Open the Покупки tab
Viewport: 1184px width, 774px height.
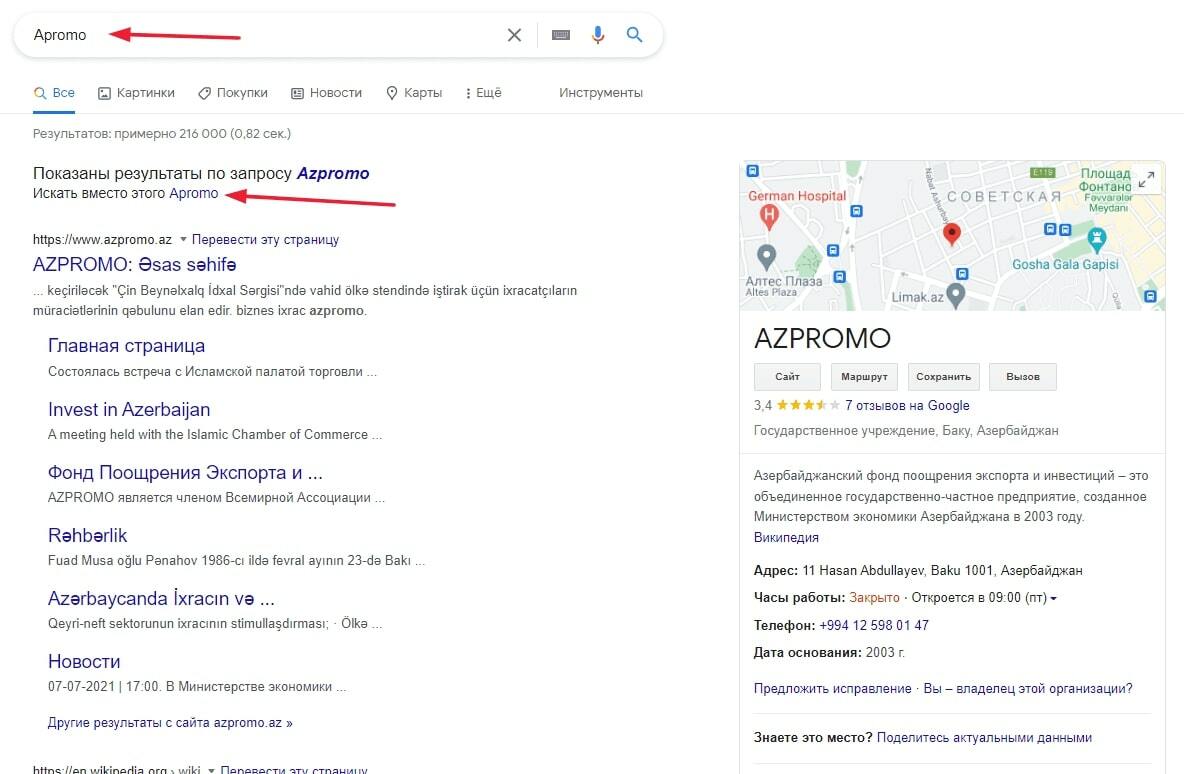click(x=233, y=93)
